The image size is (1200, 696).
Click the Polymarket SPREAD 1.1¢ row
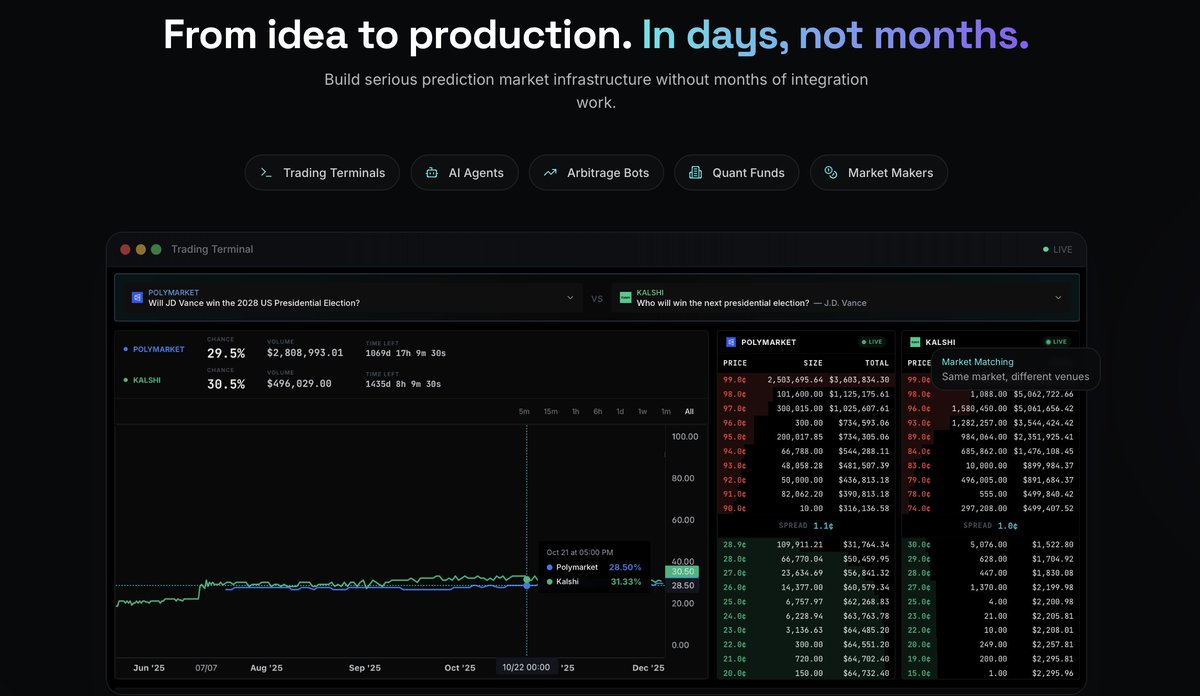[x=805, y=525]
